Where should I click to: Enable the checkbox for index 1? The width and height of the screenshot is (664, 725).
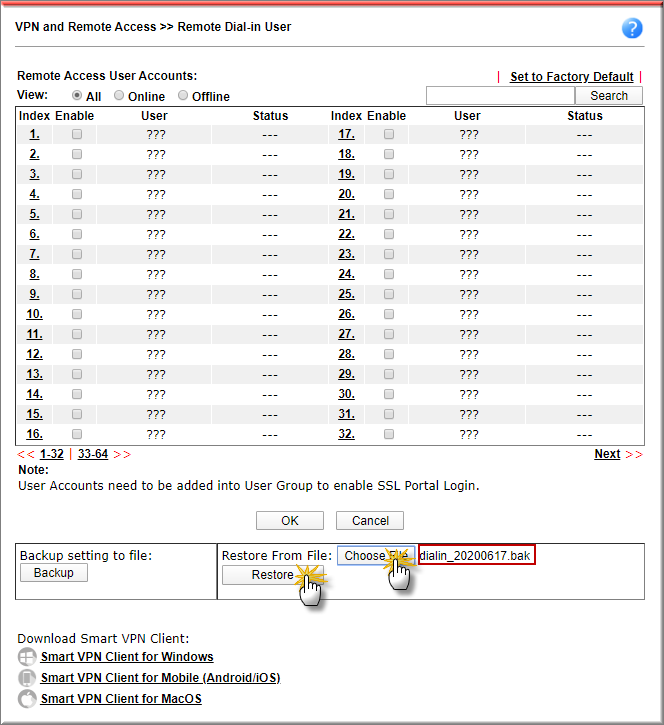click(77, 134)
